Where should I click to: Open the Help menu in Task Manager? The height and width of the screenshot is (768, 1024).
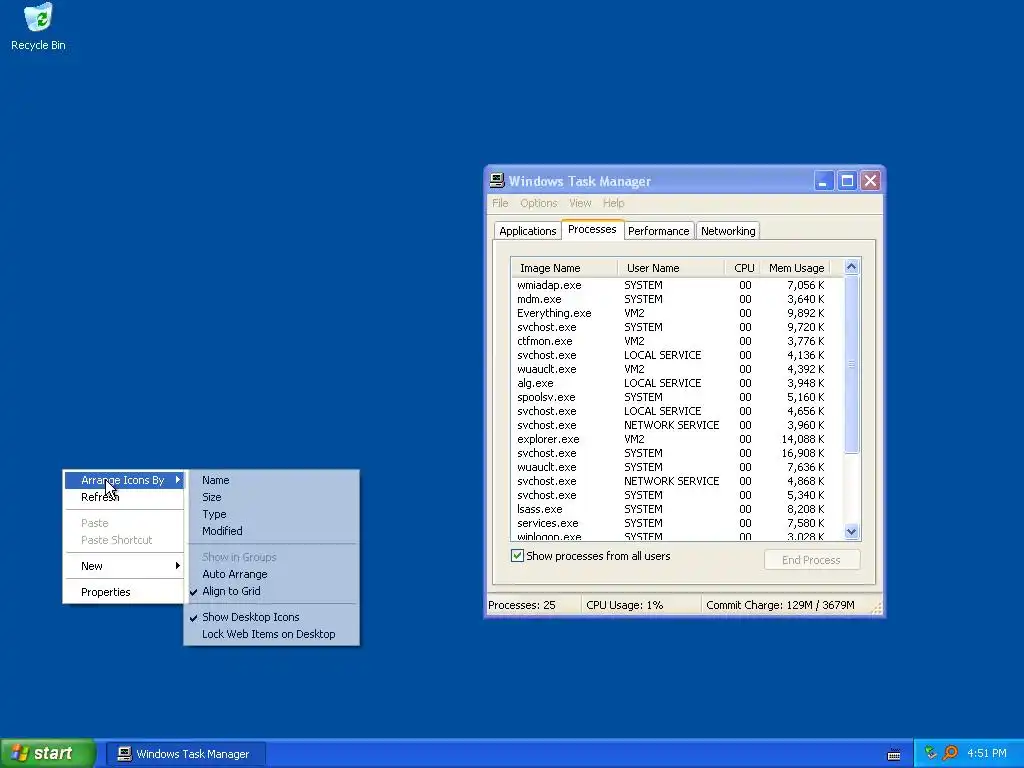(x=613, y=203)
